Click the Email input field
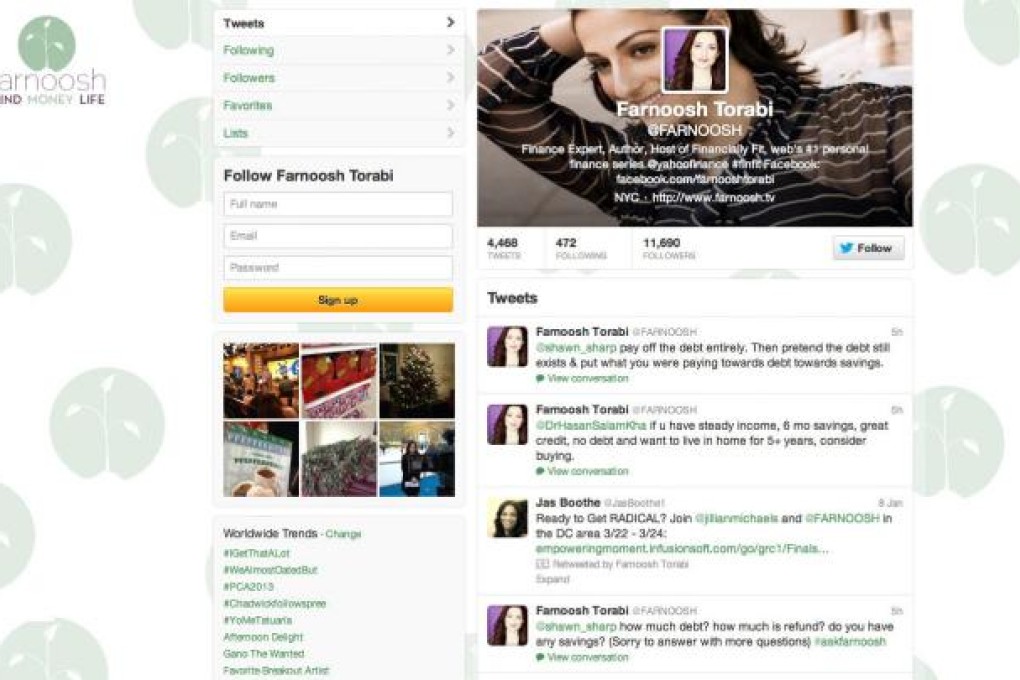1020x680 pixels. click(337, 236)
